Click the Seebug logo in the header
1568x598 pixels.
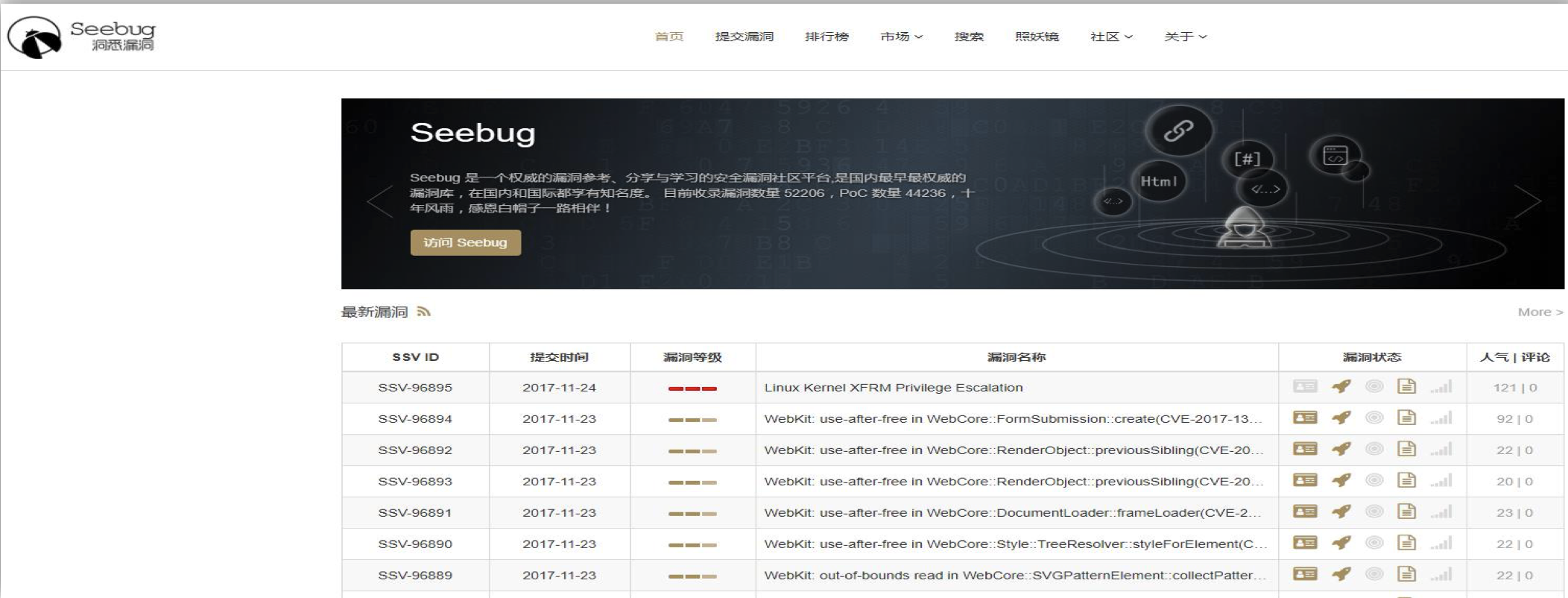pyautogui.click(x=82, y=37)
